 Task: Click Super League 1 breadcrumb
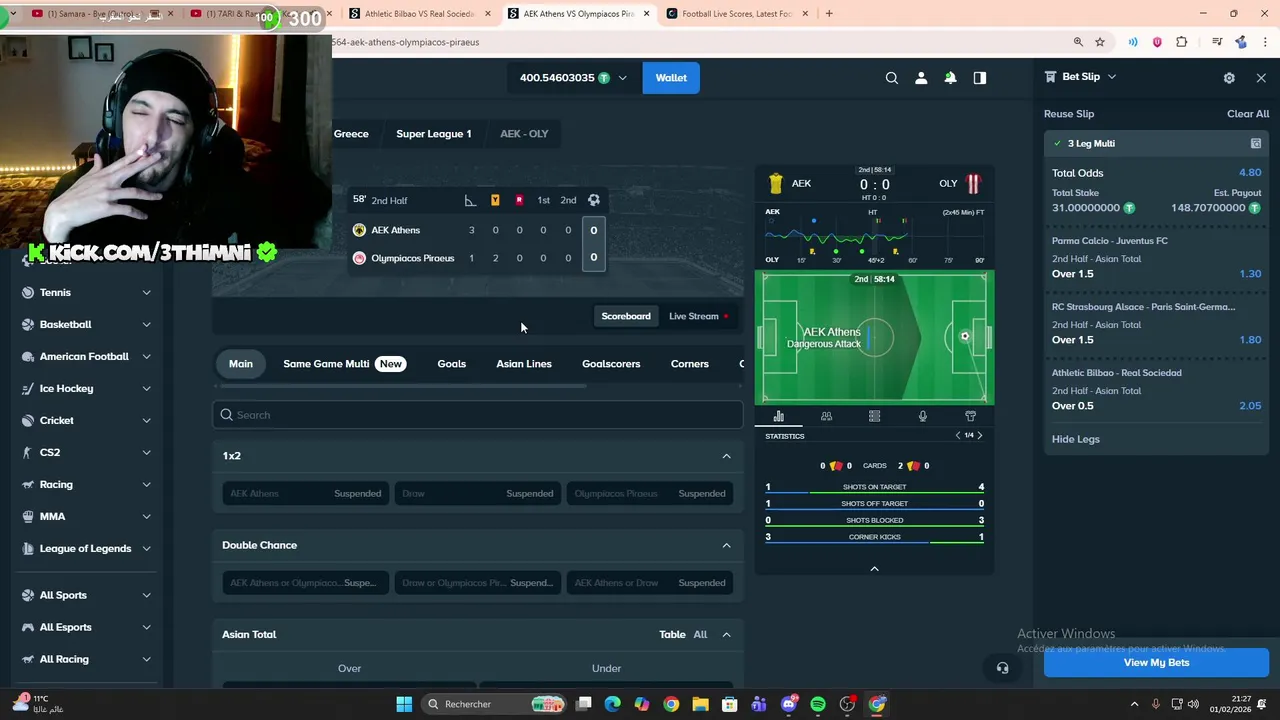click(434, 134)
